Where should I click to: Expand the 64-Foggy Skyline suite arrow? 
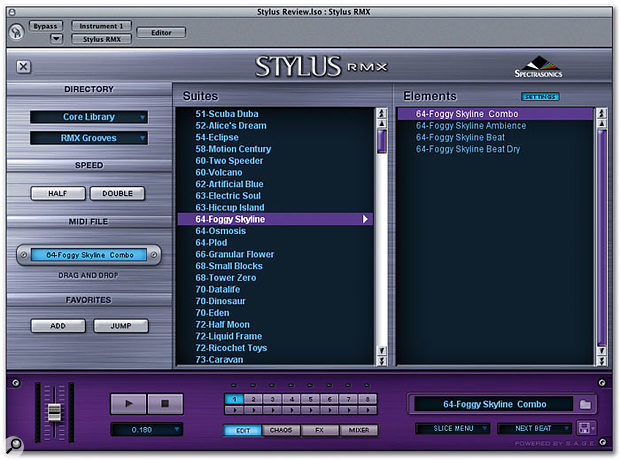(365, 219)
